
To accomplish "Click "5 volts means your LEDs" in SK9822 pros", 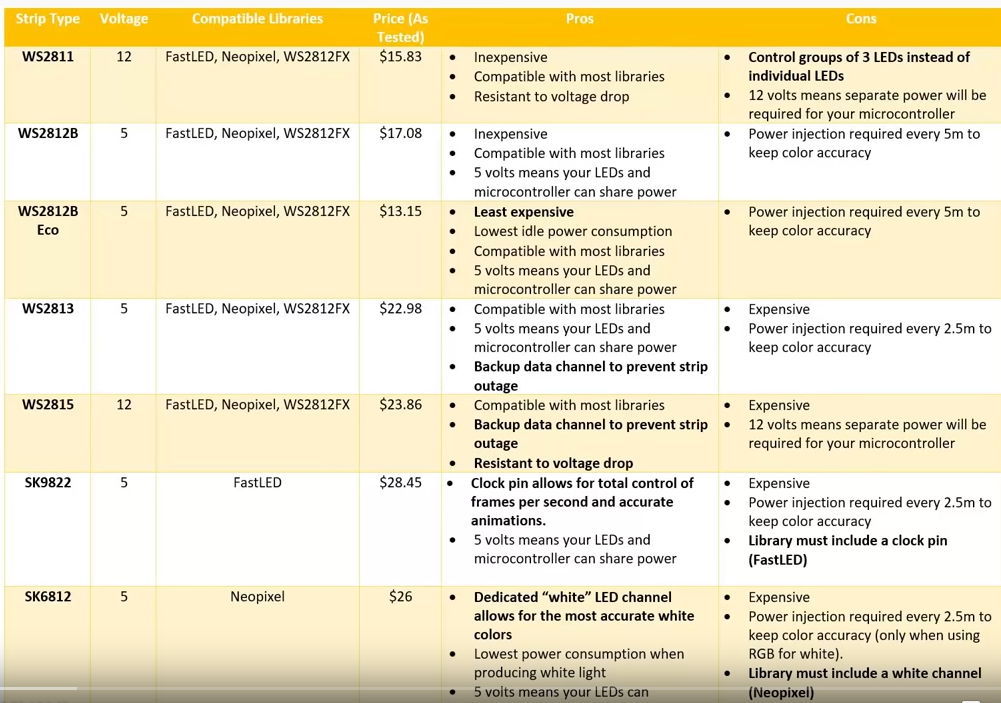I will pos(575,549).
